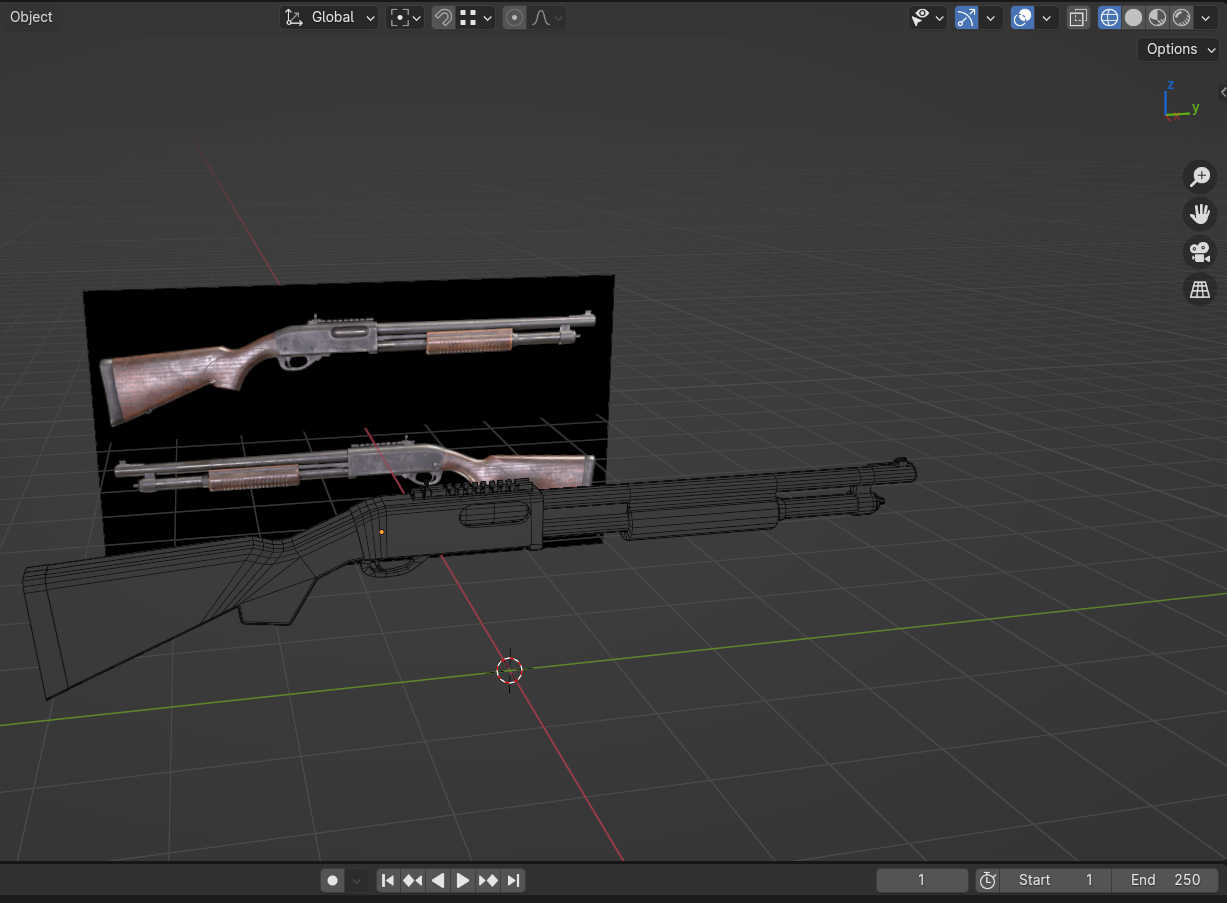
Task: Open the Global transform orientation dropdown
Action: click(x=330, y=17)
